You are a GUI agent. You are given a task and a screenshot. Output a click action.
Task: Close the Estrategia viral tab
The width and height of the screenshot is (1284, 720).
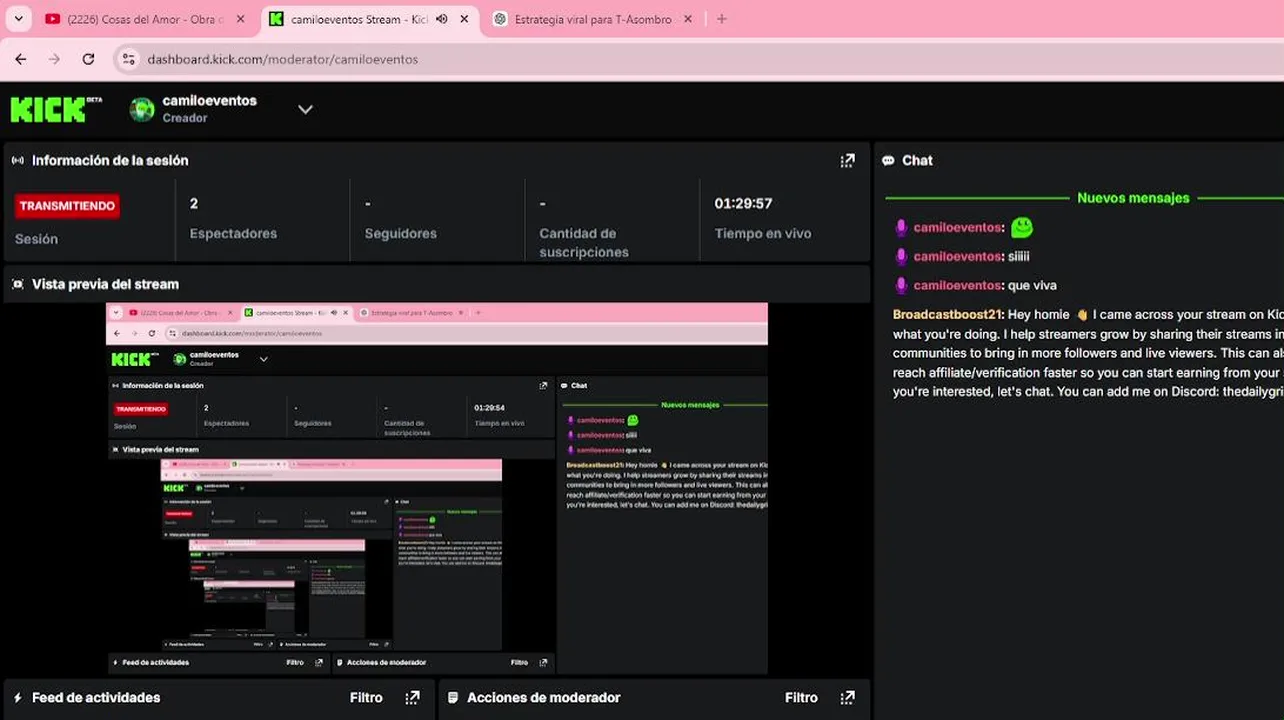[x=687, y=19]
